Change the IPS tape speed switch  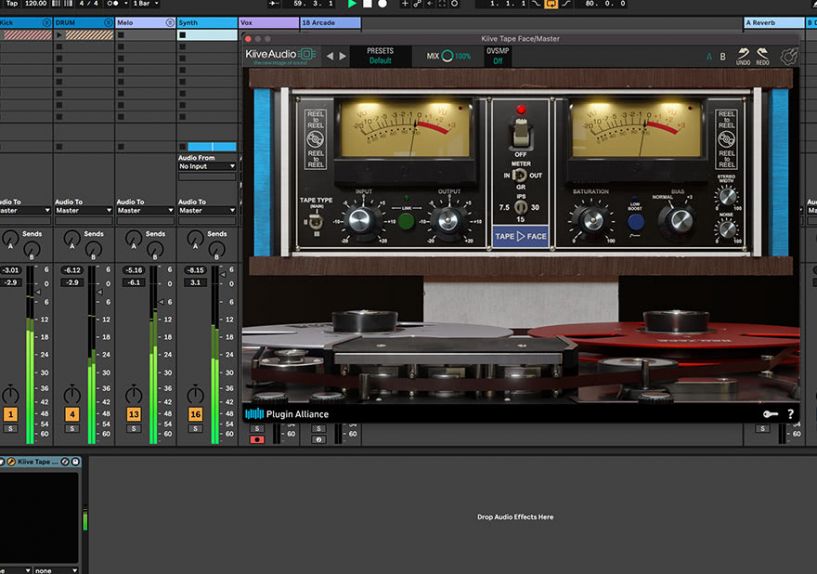[521, 207]
